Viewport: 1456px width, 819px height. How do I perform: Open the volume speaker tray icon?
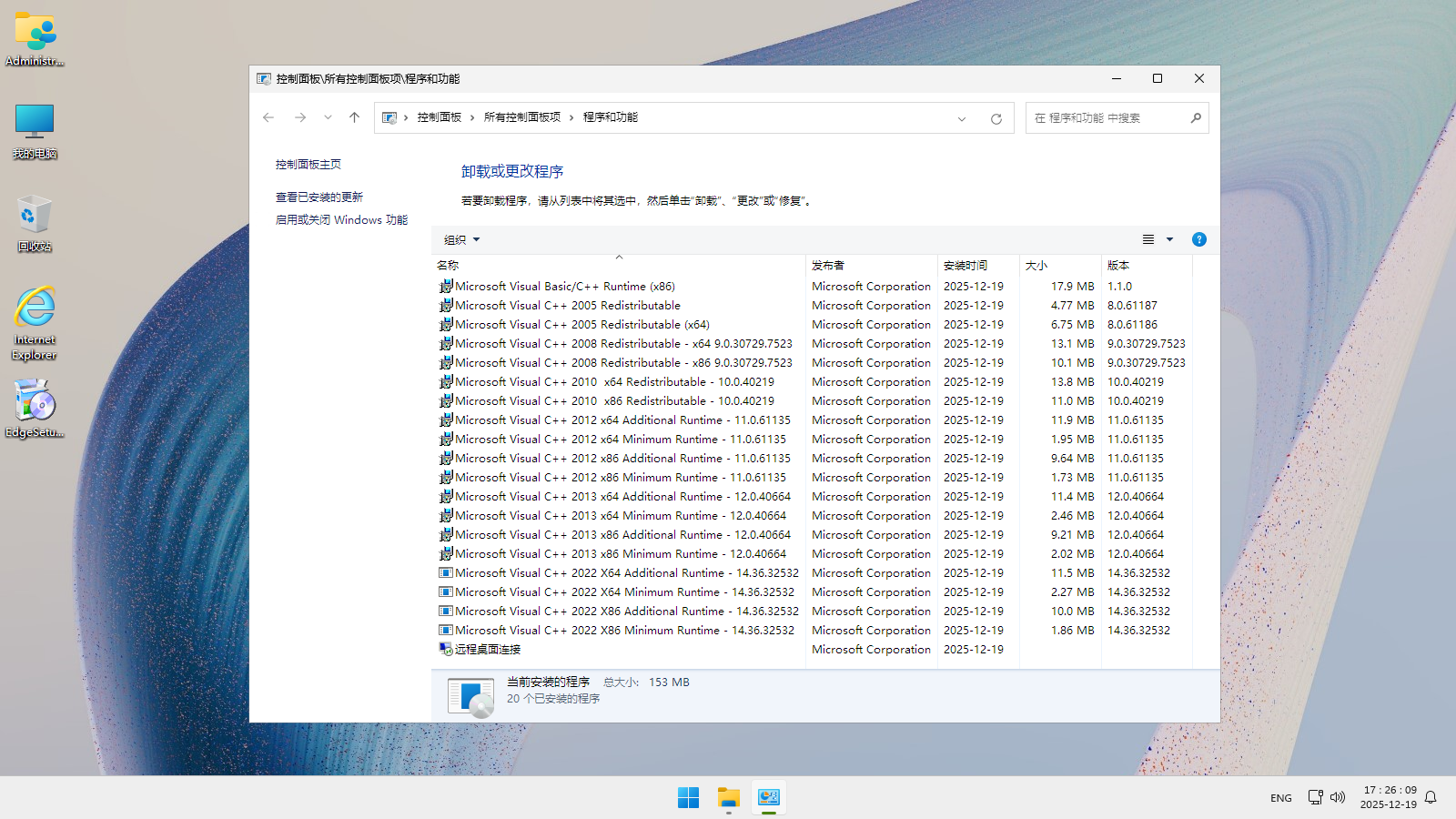pyautogui.click(x=1338, y=797)
